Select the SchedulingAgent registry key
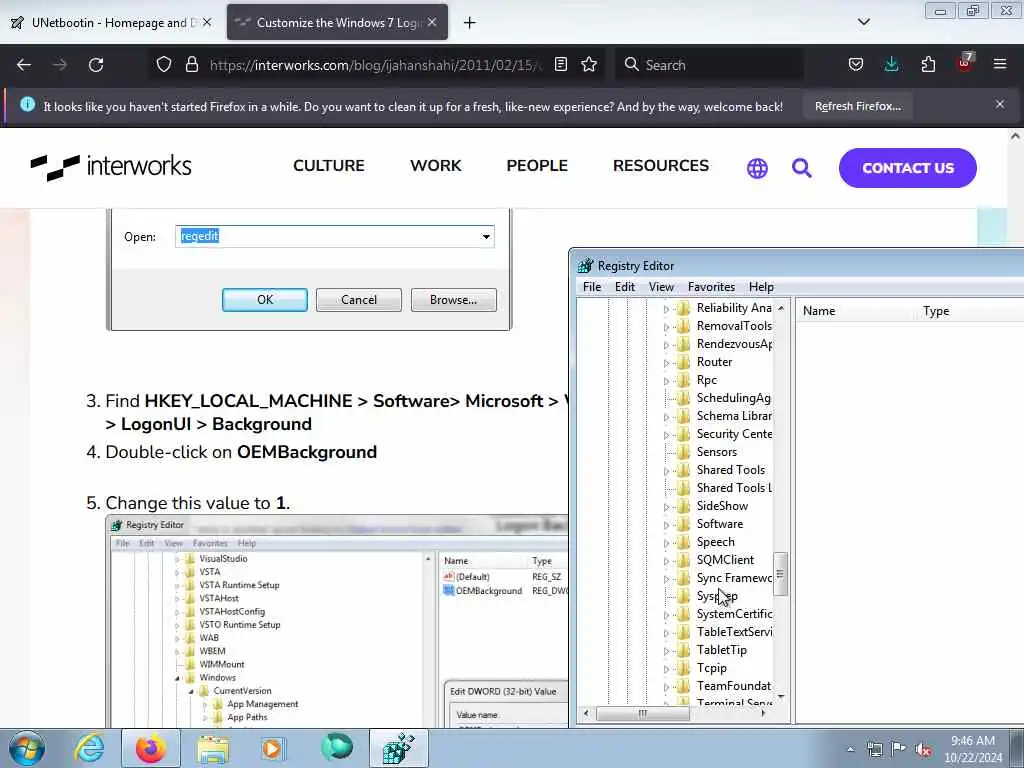1024x768 pixels. (733, 398)
